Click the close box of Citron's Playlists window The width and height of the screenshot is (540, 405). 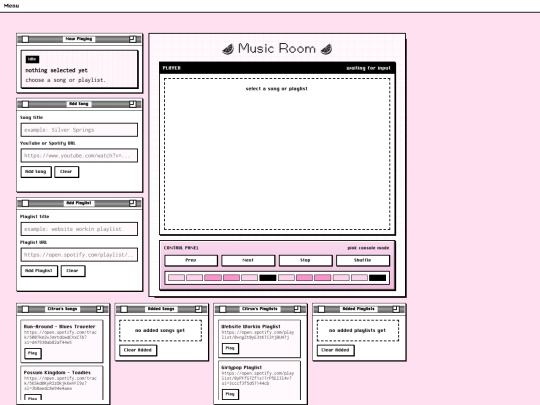click(223, 309)
